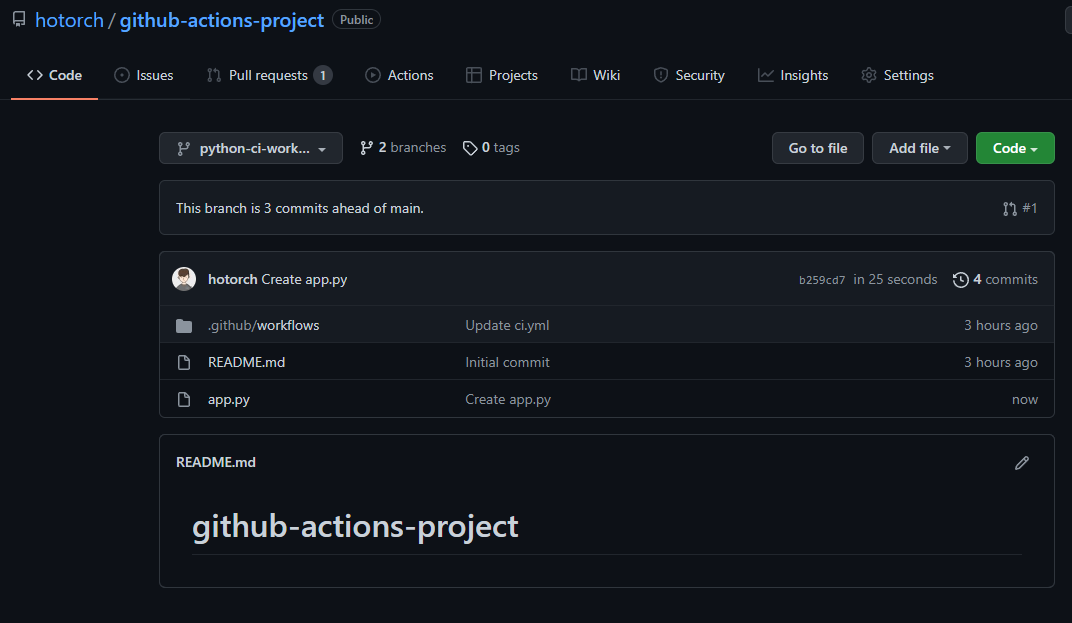The height and width of the screenshot is (623, 1072).
Task: Click the README.md panel header title
Action: tap(215, 462)
